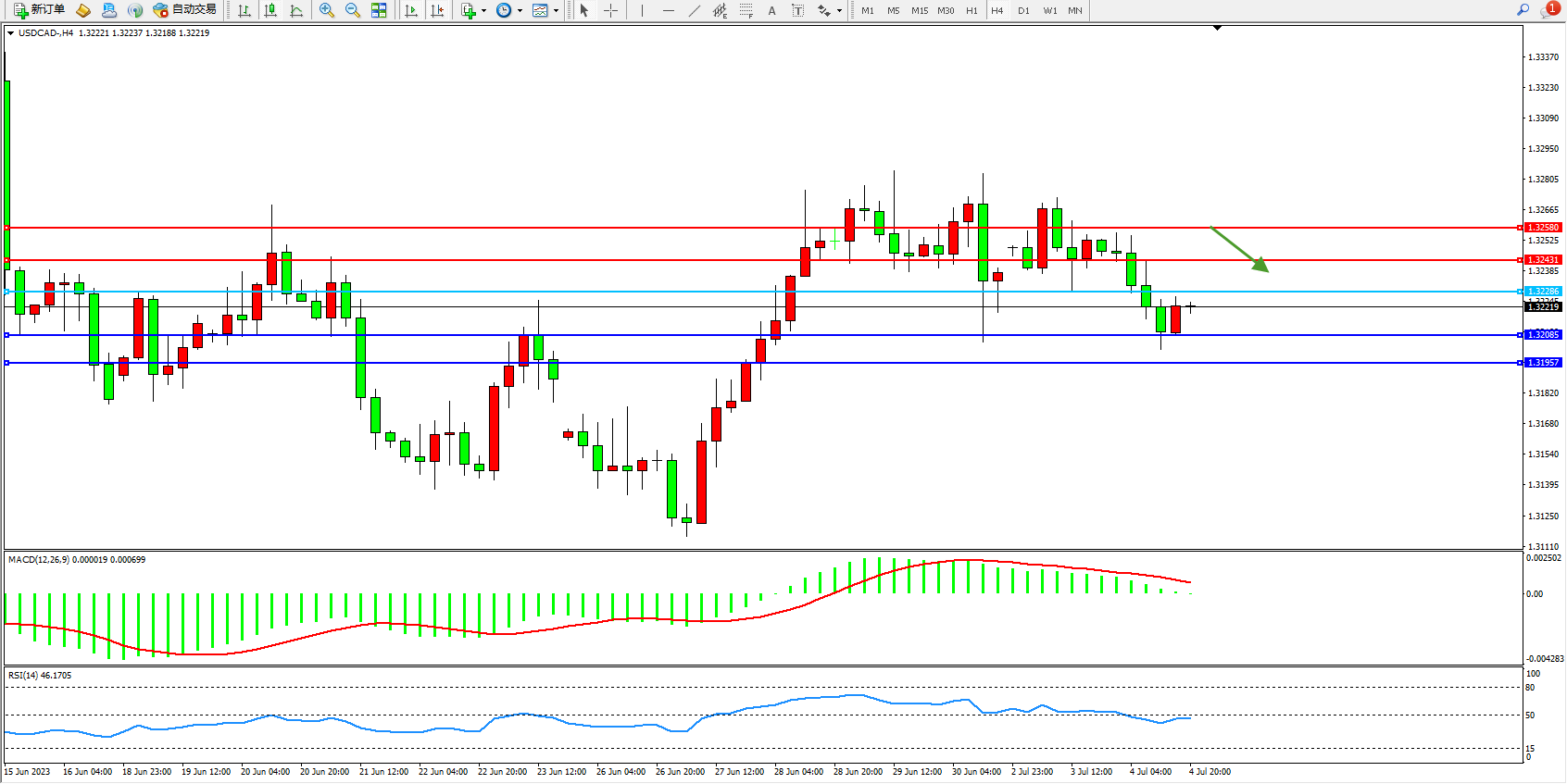Viewport: 1567px width, 784px height.
Task: Zoom in on the chart
Action: pyautogui.click(x=326, y=10)
